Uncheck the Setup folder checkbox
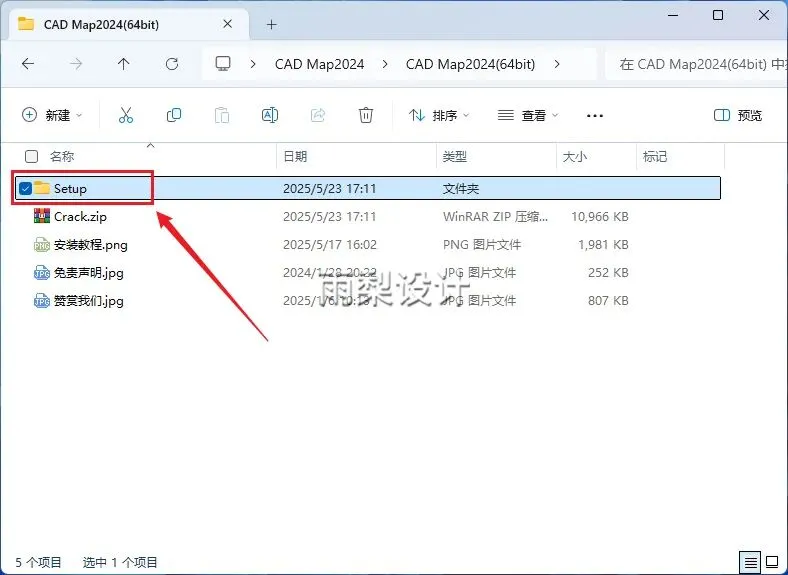Viewport: 788px width, 575px height. point(25,188)
